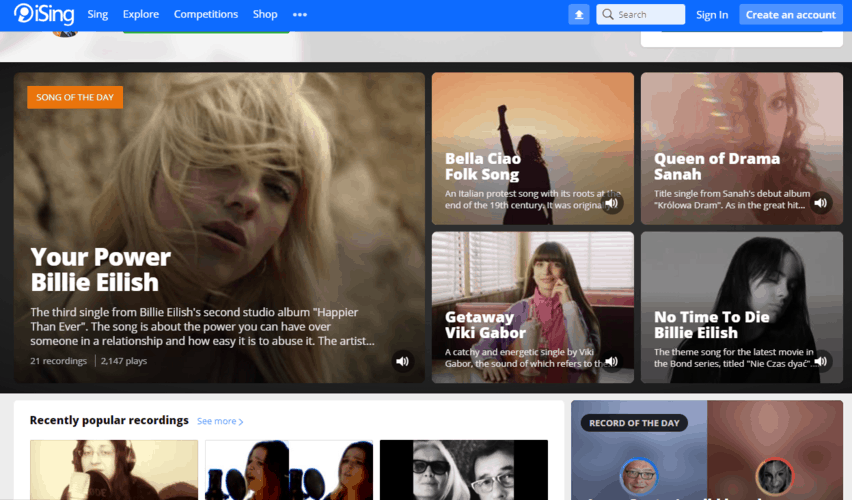Open the iSing logo home page
852x500 pixels.
click(x=44, y=14)
